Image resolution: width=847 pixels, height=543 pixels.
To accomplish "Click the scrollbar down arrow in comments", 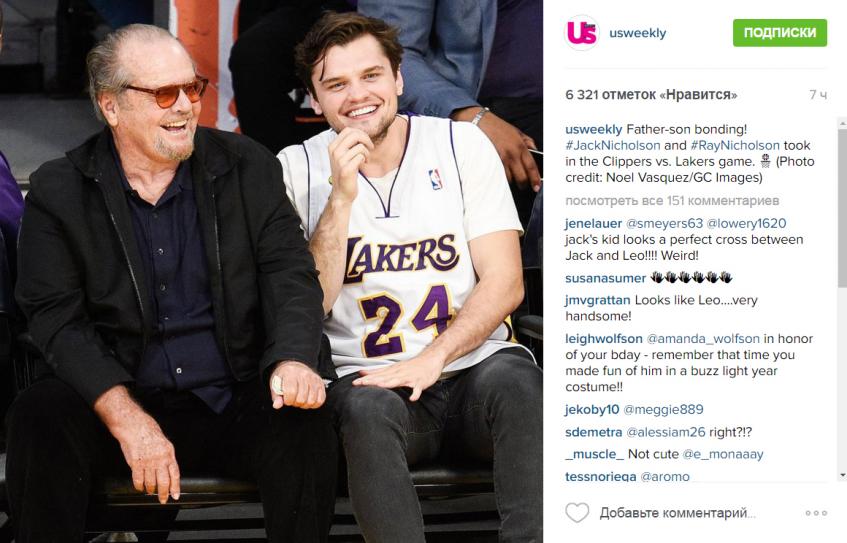I will click(842, 475).
